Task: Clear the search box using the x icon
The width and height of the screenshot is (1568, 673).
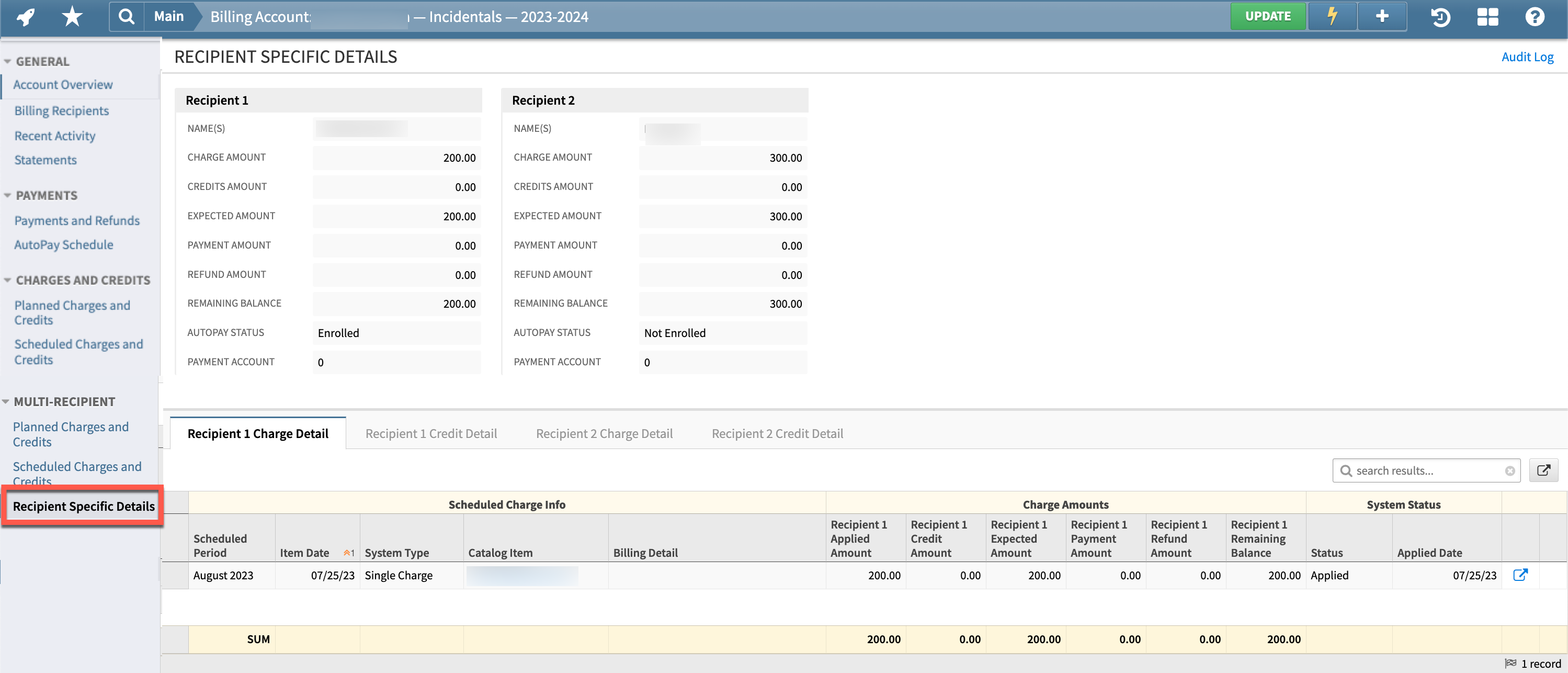Action: pyautogui.click(x=1509, y=470)
